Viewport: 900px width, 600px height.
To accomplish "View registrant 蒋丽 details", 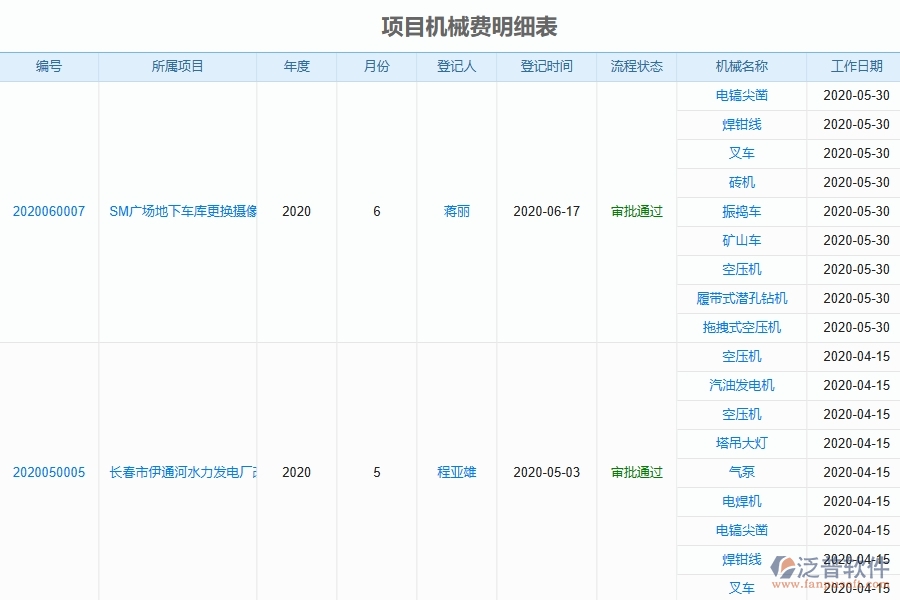I will [x=455, y=211].
